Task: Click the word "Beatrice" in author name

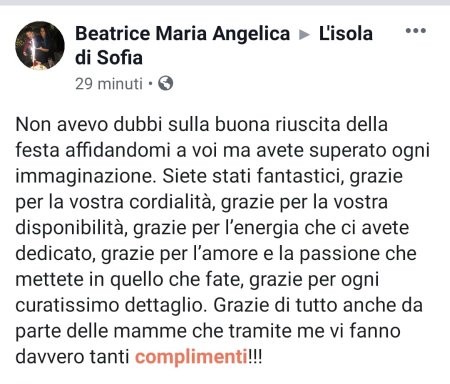Action: [x=113, y=34]
